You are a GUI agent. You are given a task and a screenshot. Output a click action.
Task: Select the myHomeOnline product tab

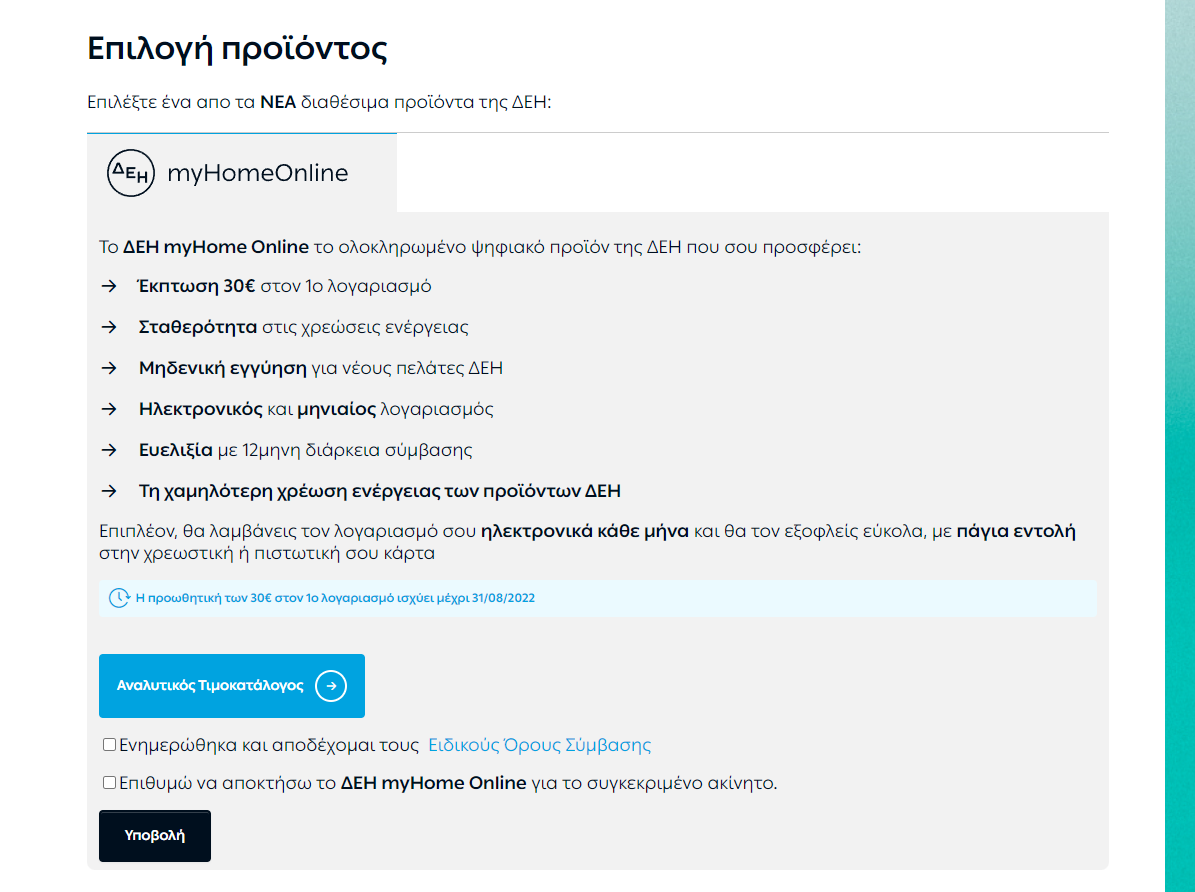242,173
